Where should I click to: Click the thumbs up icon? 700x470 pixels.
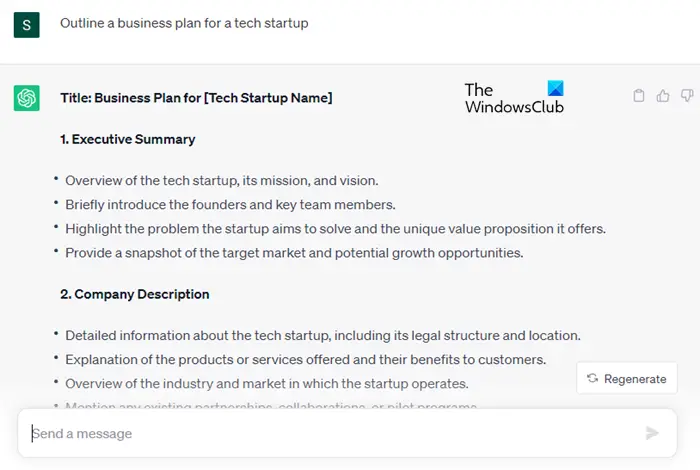[663, 96]
